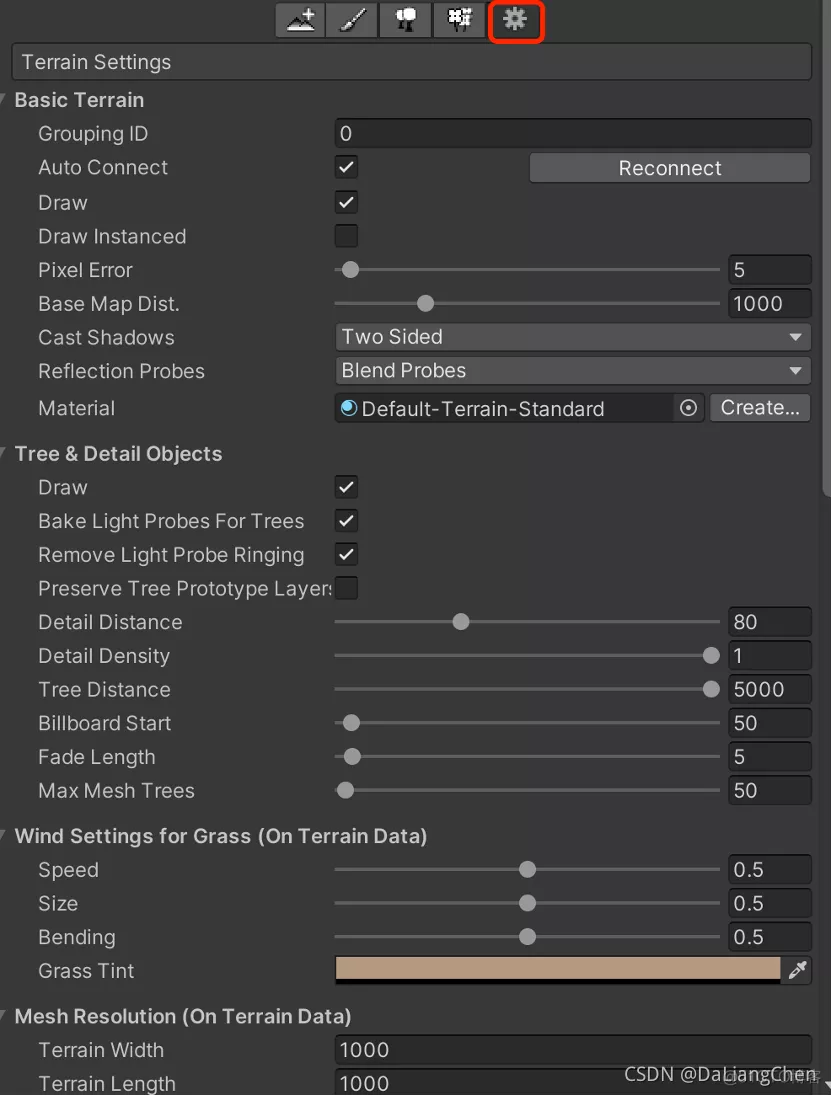Image resolution: width=832 pixels, height=1096 pixels.
Task: Open the Grass Tint color swatch
Action: point(558,970)
